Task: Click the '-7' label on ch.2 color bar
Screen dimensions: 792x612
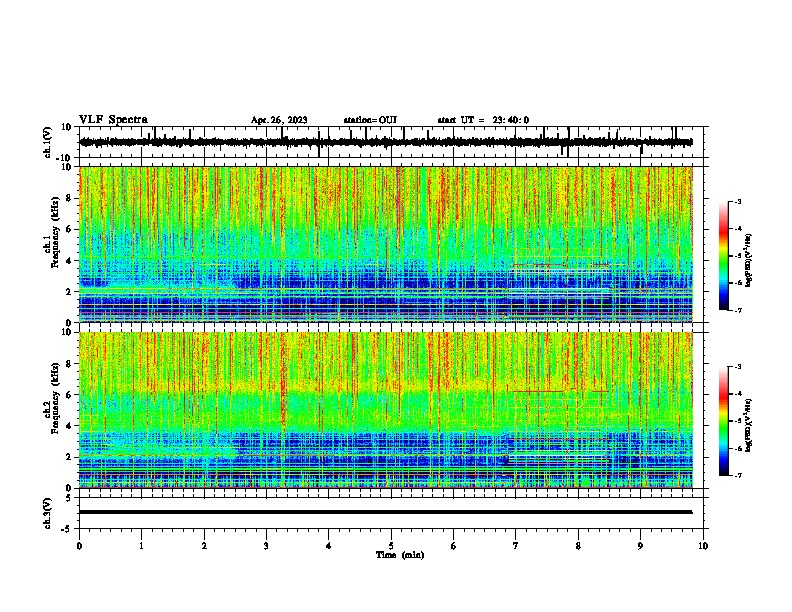Action: click(x=737, y=475)
